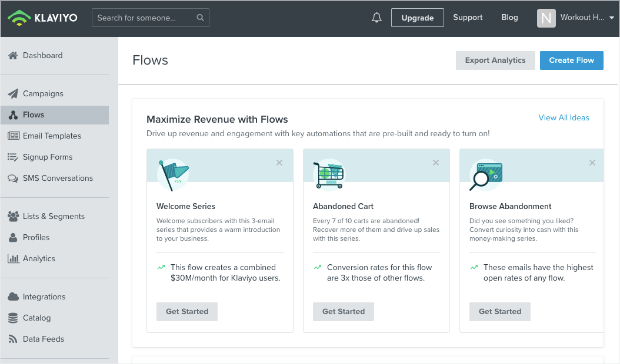Click the Abandoned Cart shopping cart illustration
Screen dimensions: 620x364
pos(329,175)
